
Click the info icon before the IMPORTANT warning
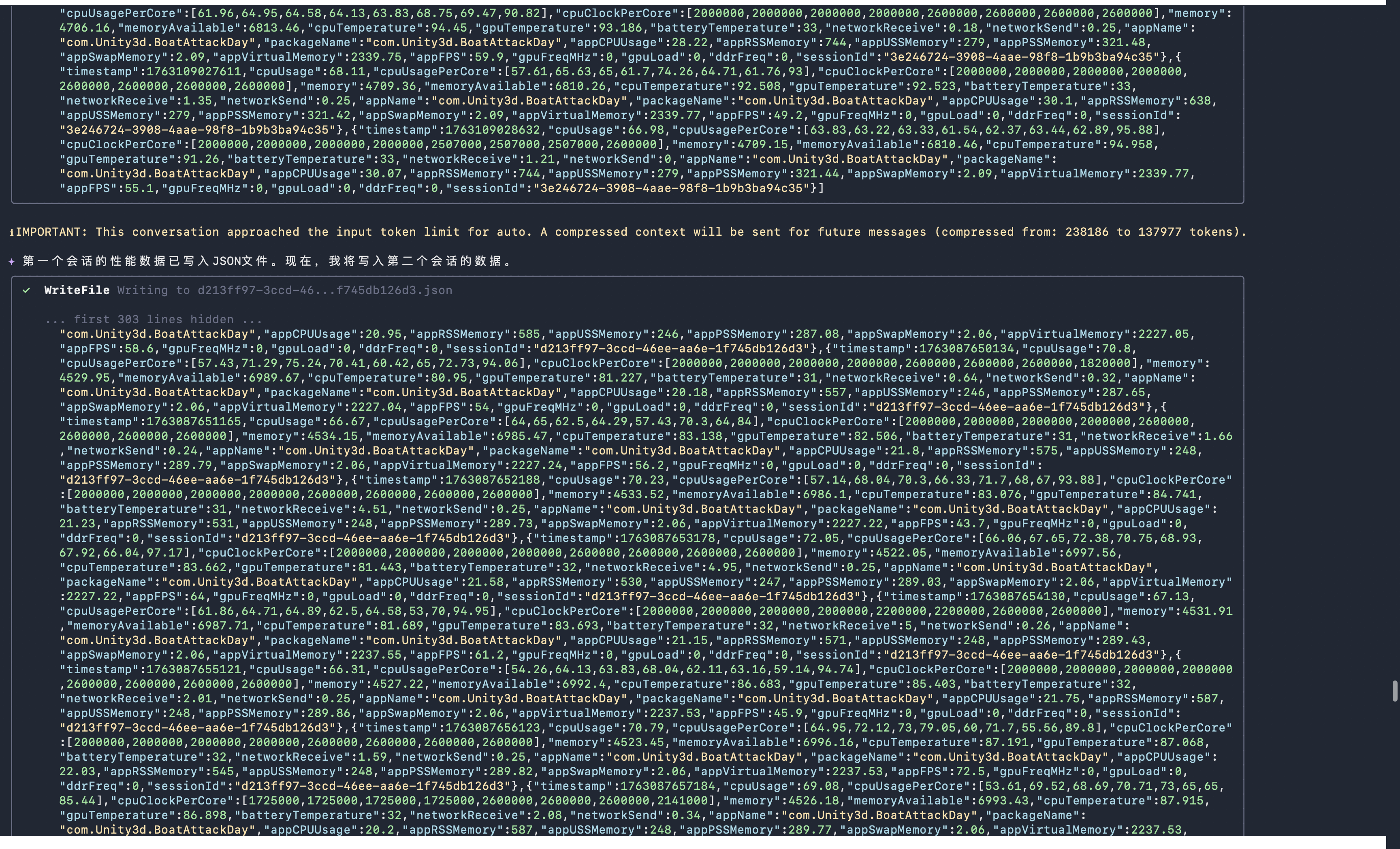point(12,232)
